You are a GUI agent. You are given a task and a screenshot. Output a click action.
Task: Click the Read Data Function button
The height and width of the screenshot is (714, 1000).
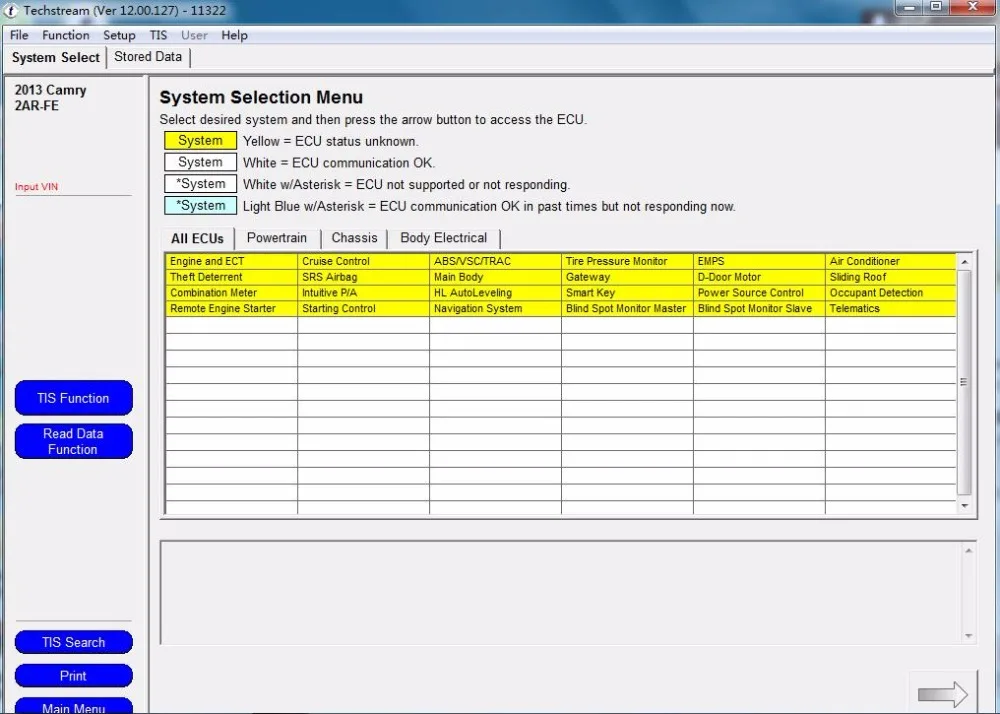click(73, 441)
